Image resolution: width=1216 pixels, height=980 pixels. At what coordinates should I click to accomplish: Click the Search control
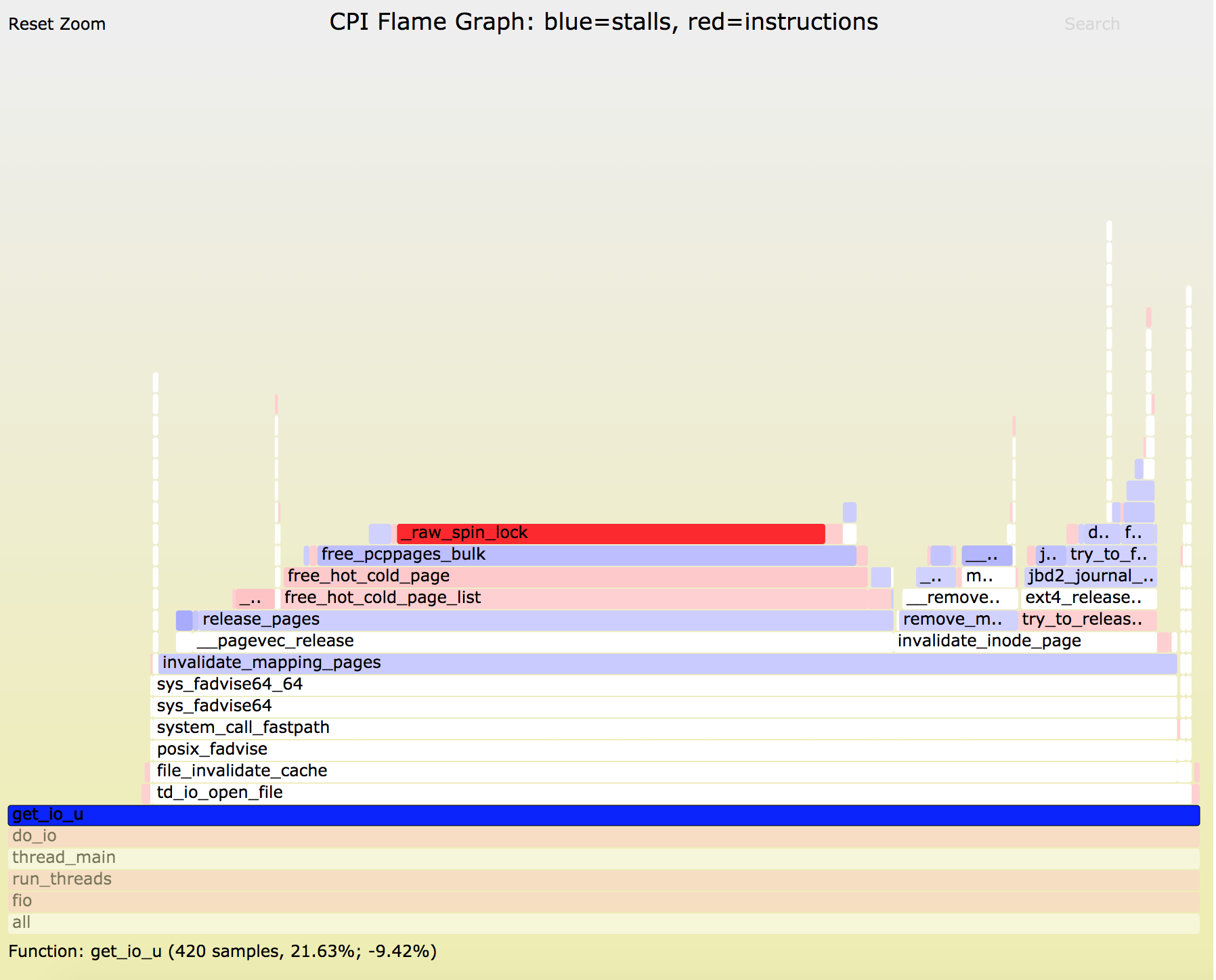pyautogui.click(x=1091, y=23)
